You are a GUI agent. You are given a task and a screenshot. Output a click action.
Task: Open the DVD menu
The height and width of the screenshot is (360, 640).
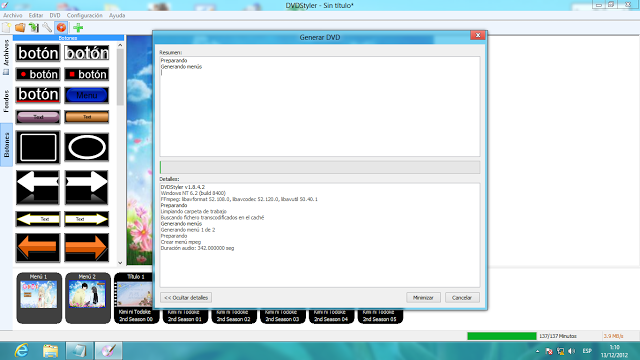click(x=55, y=15)
